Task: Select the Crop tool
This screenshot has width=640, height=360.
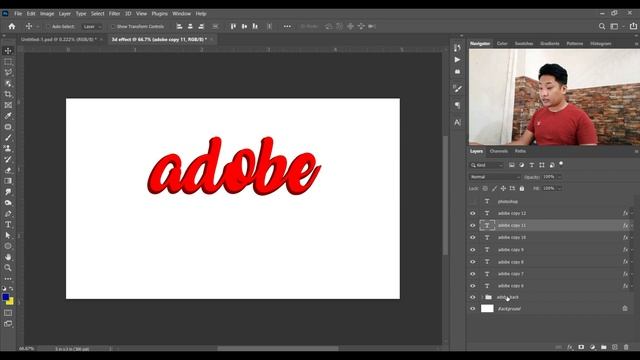Action: (8, 94)
